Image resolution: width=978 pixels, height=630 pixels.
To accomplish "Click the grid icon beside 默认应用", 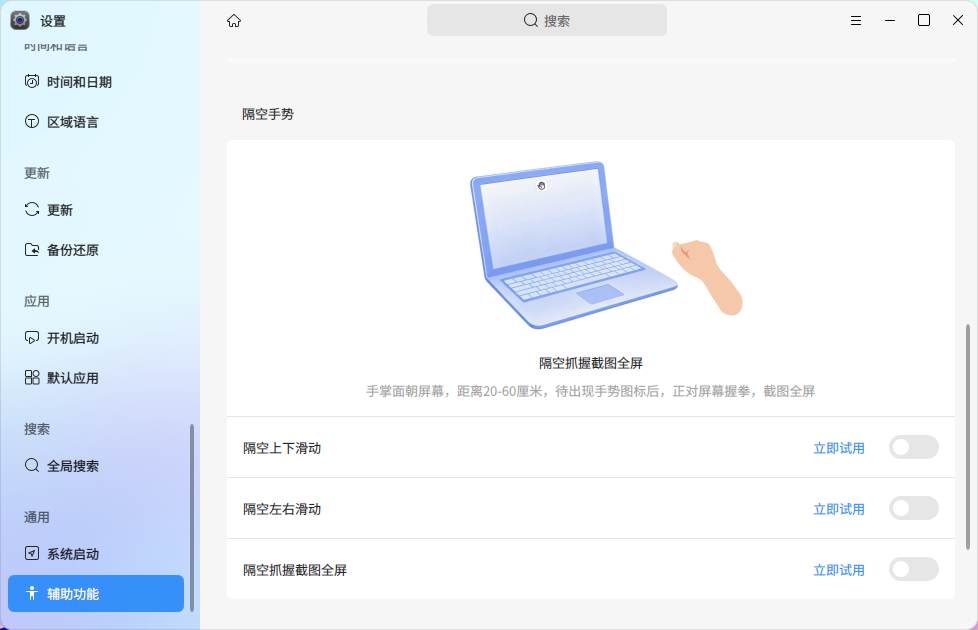I will pos(32,378).
